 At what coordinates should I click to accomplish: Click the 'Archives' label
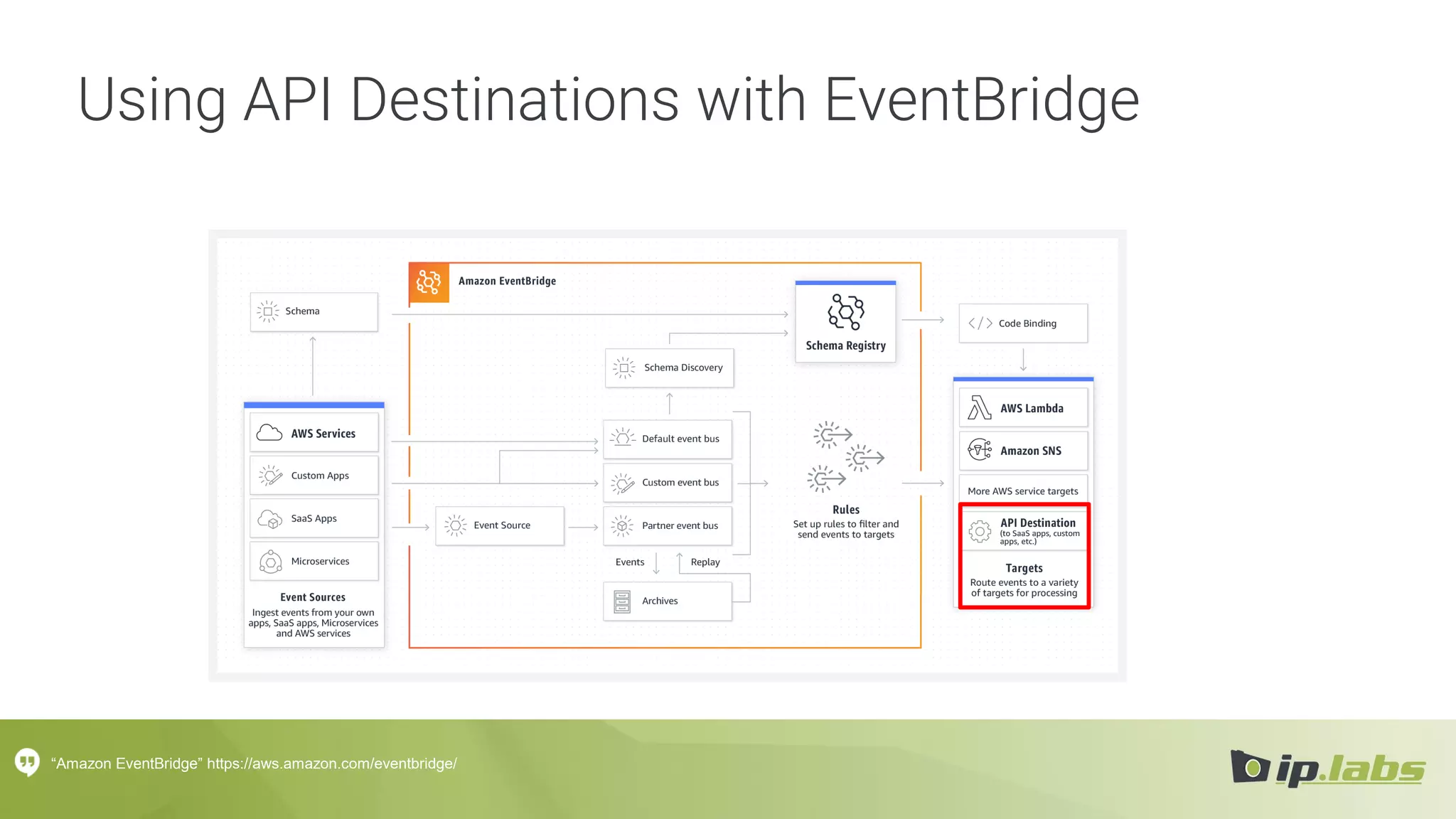click(x=660, y=601)
